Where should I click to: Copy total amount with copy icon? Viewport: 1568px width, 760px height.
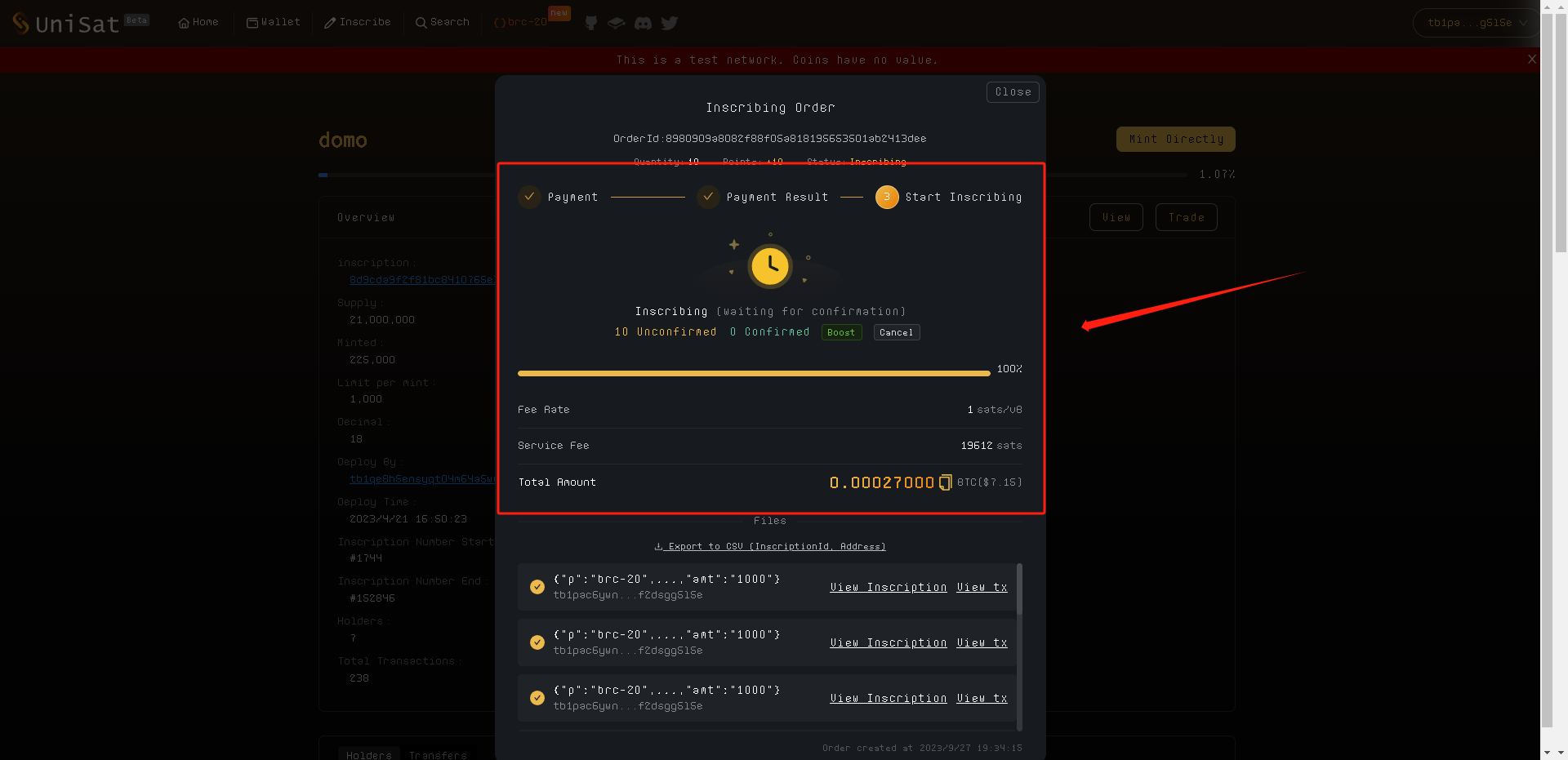[x=945, y=482]
